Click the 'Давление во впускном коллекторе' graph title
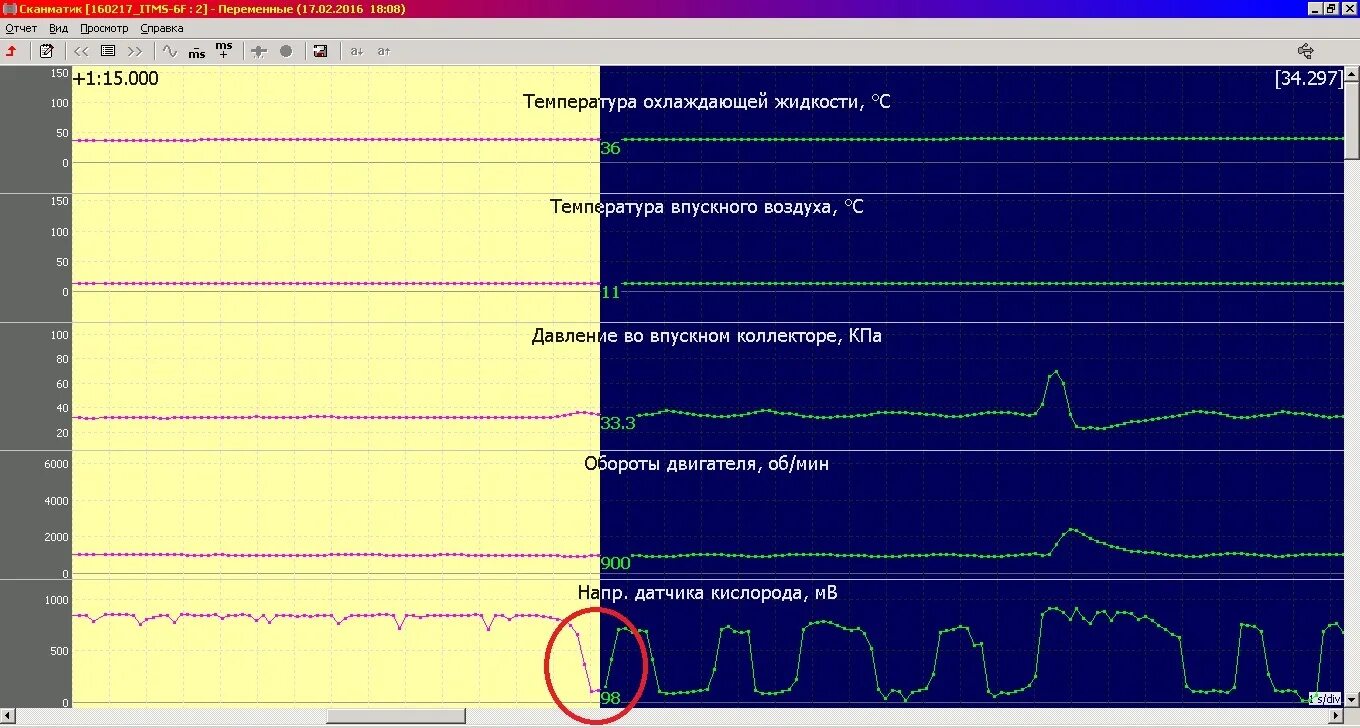The height and width of the screenshot is (728, 1360). pyautogui.click(x=706, y=336)
